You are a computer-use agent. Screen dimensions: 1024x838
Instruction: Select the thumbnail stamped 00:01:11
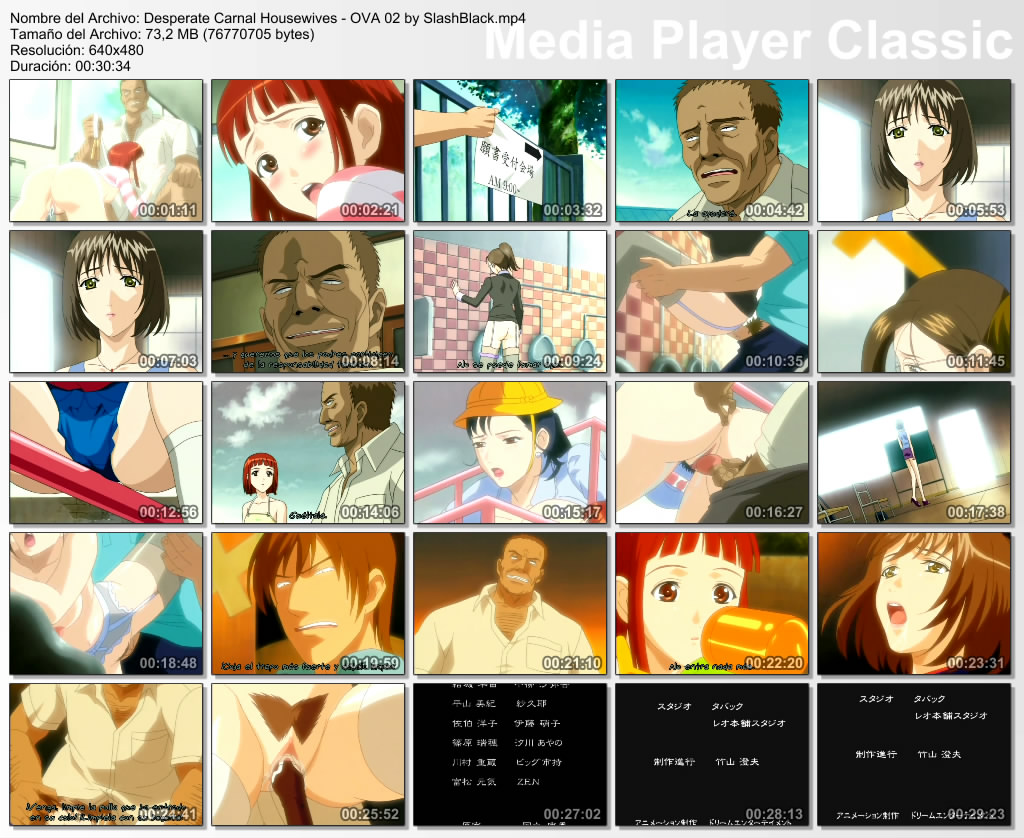coord(106,151)
